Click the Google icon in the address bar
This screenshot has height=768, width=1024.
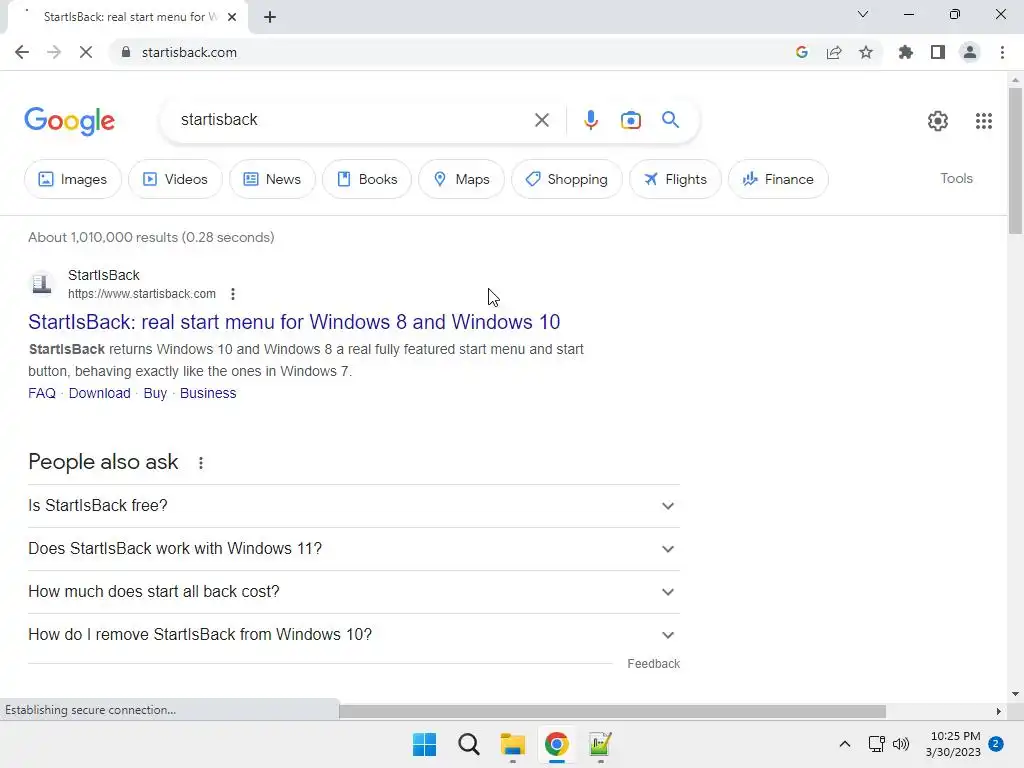coord(802,52)
